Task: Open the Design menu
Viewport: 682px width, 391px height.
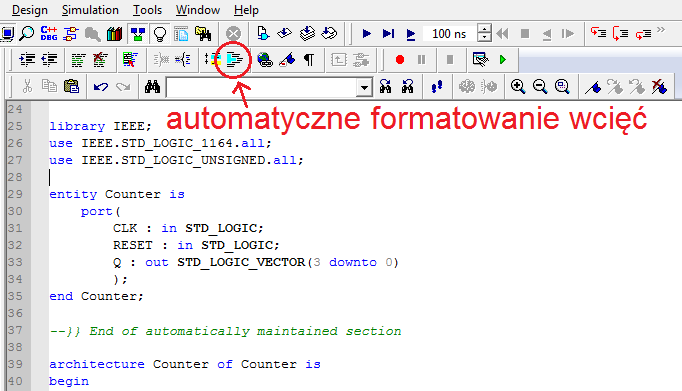Action: pyautogui.click(x=30, y=10)
